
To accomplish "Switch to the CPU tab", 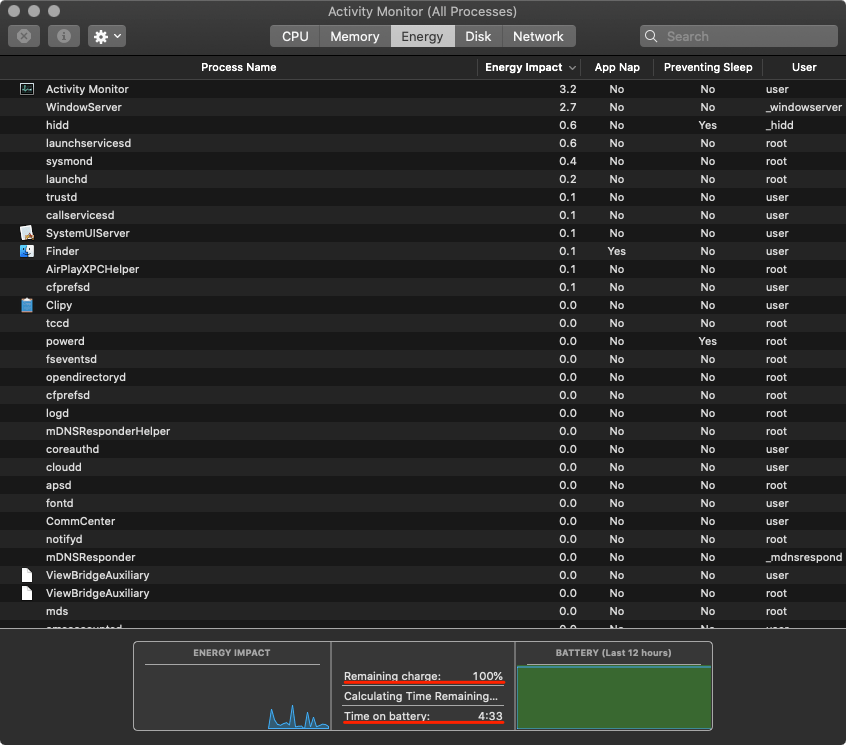I will click(295, 36).
